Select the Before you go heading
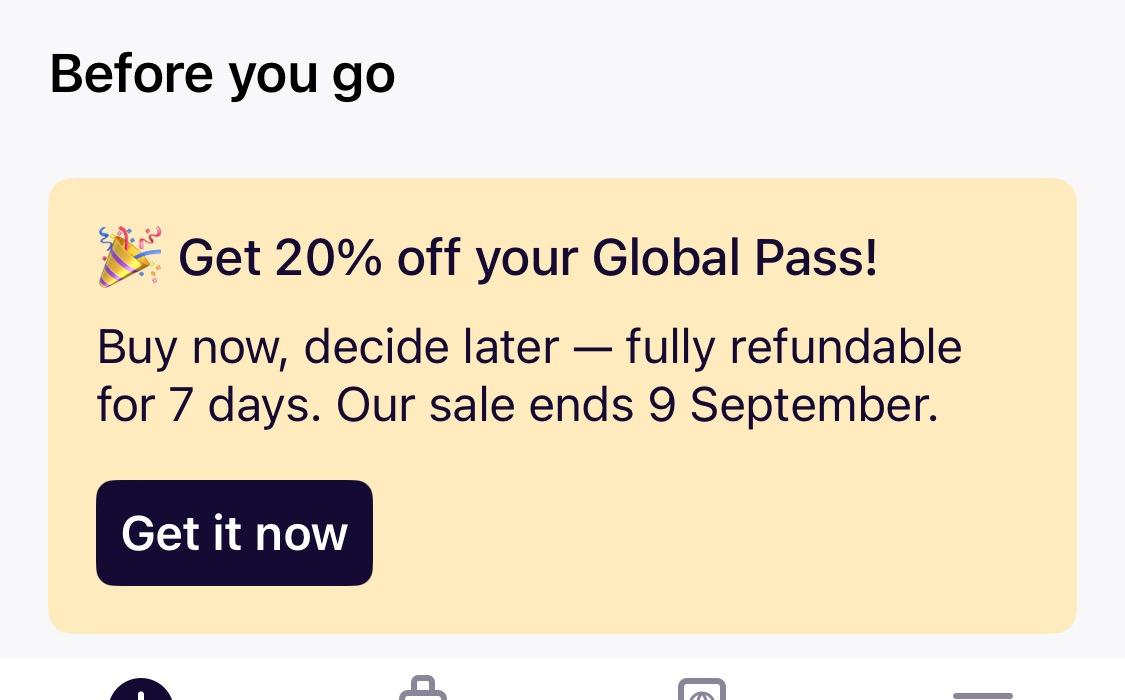The width and height of the screenshot is (1125, 700). coord(222,75)
